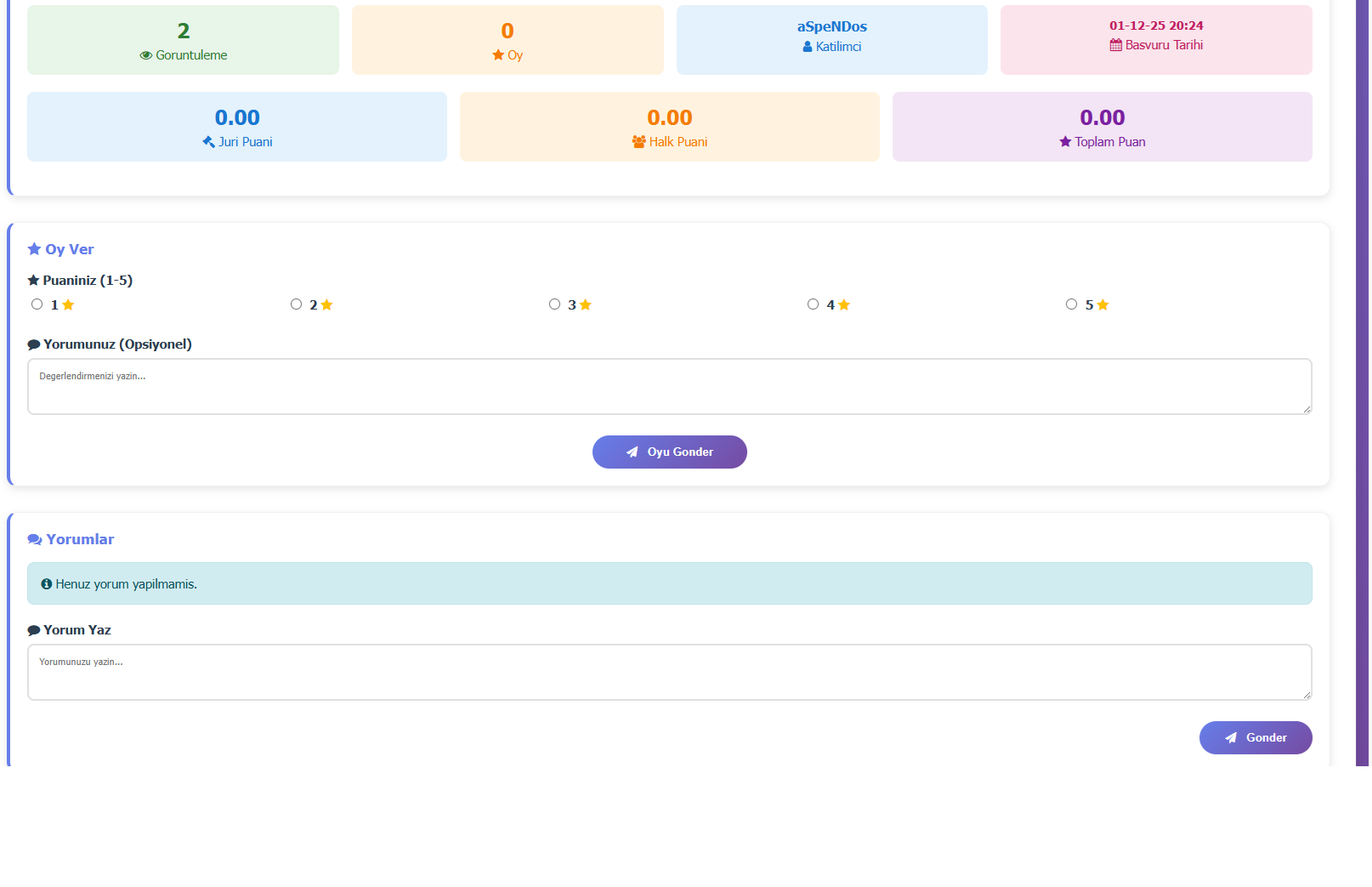Choose the 3 star rating radio
The image size is (1372, 887).
click(x=554, y=304)
